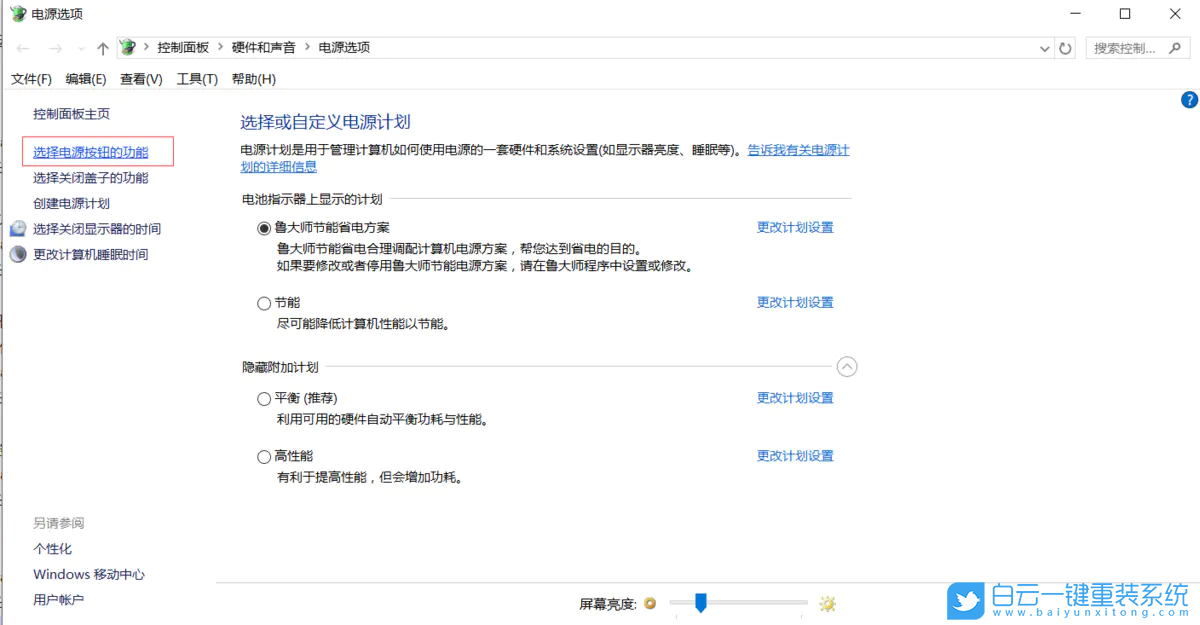
Task: Select the 鲁大师节能省电方案 power plan
Action: [263, 227]
